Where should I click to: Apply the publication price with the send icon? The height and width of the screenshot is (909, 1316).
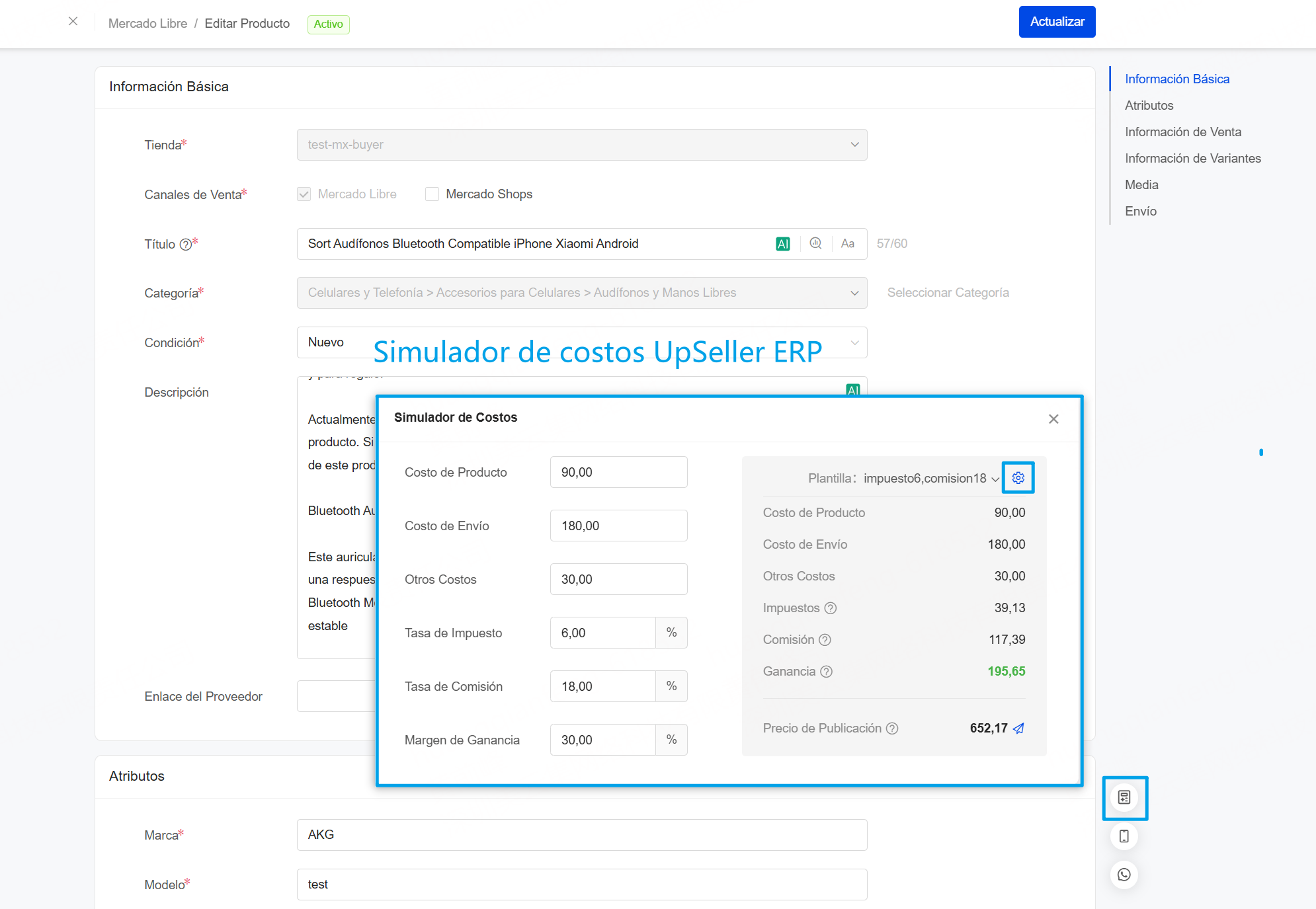click(x=1018, y=728)
